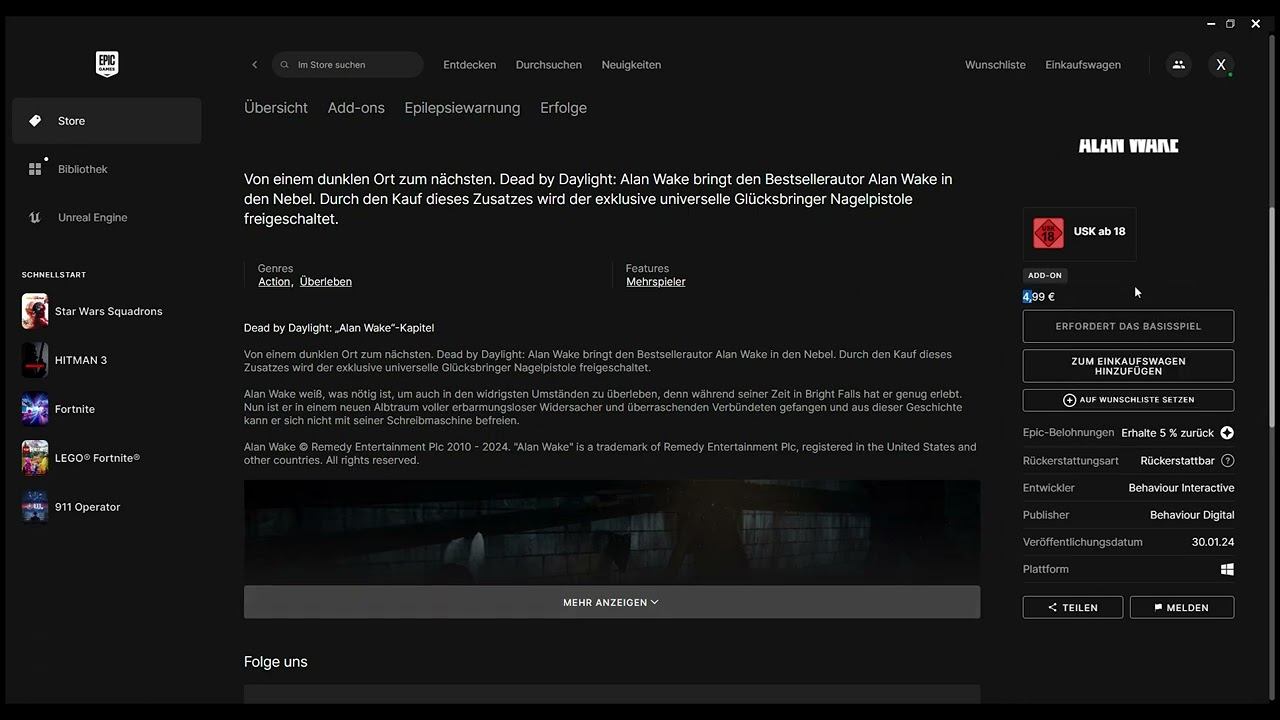Launch HITMAN 3 from Schnellstart
This screenshot has height=720, width=1280.
(x=107, y=360)
